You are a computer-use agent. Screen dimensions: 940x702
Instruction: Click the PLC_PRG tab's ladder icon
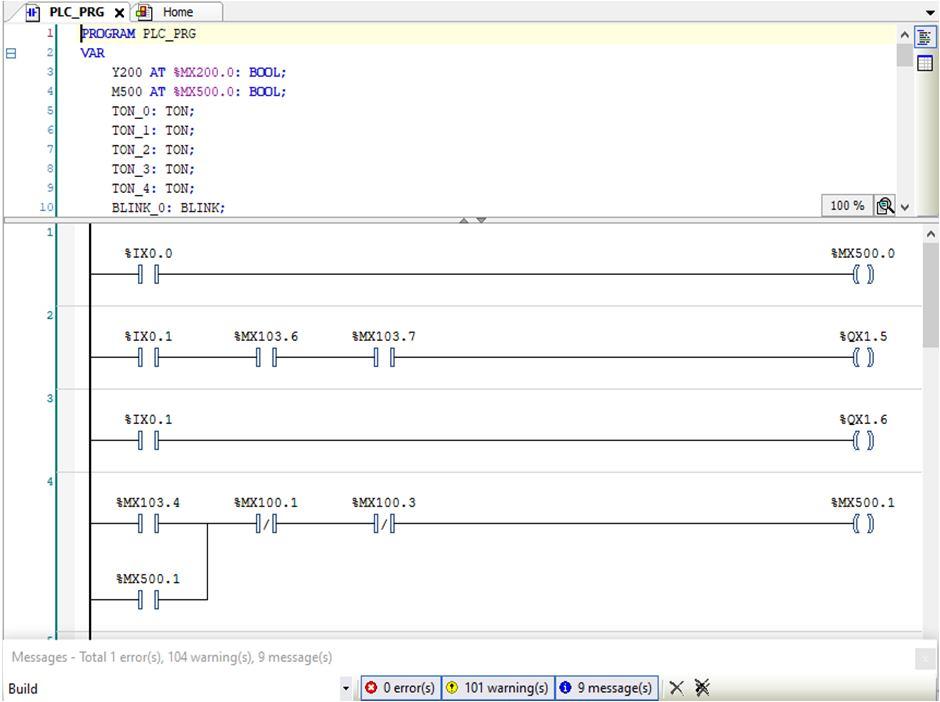tap(32, 13)
